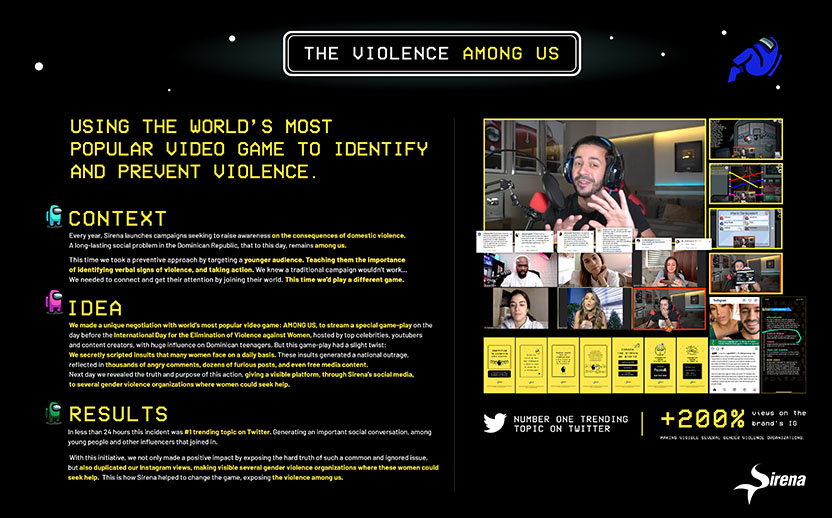Screen dimensions: 832x518
Task: Click the pink crewmate next to IDEA
Action: coord(54,301)
